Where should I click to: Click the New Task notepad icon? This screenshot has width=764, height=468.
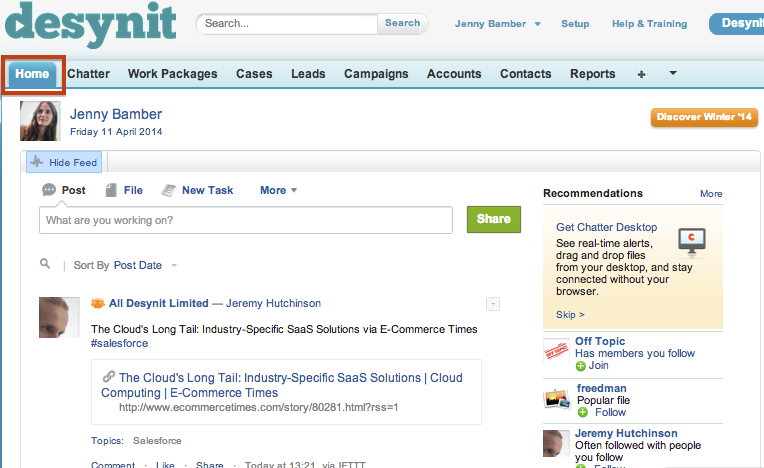[168, 190]
